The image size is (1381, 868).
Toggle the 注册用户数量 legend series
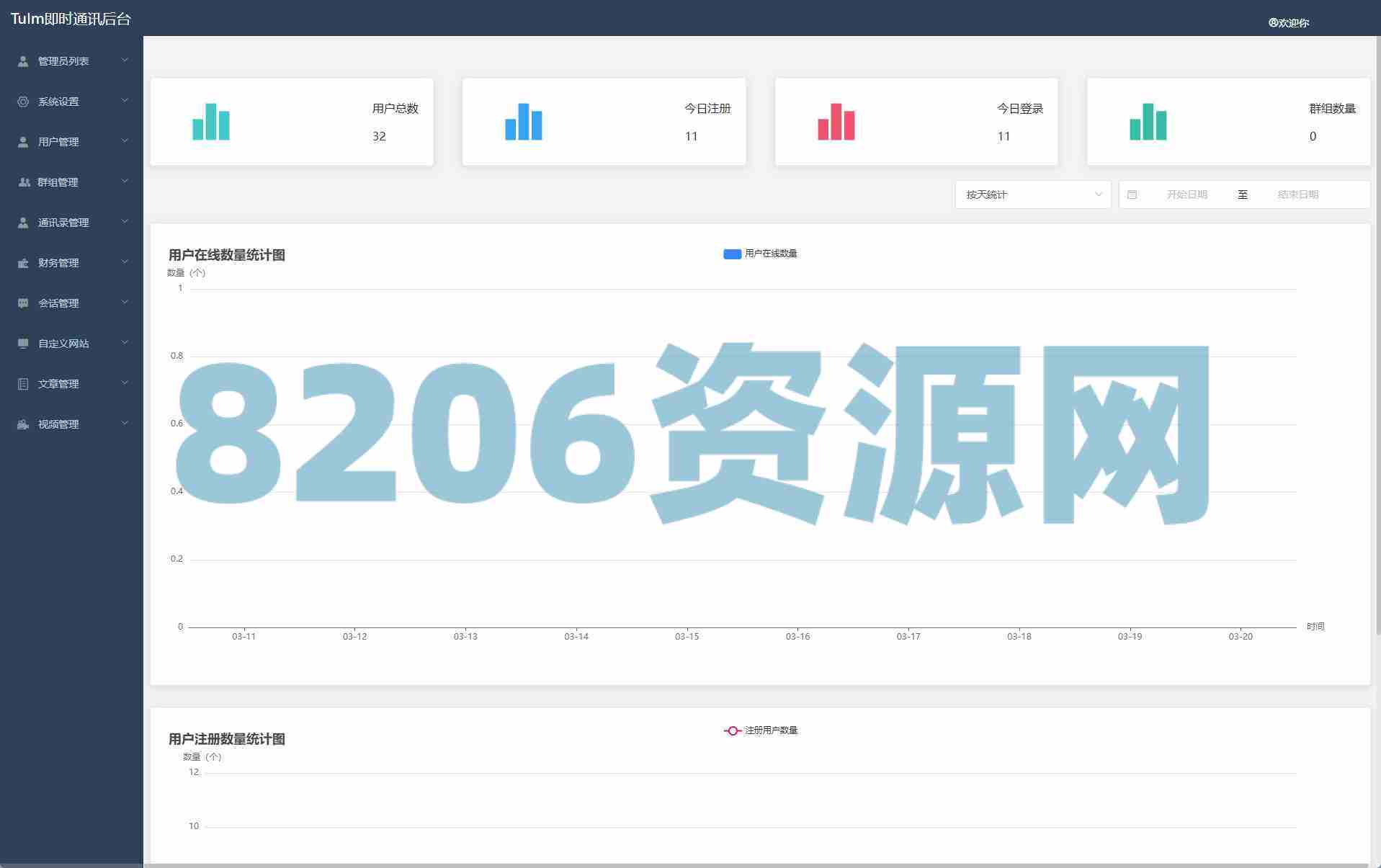click(x=760, y=730)
